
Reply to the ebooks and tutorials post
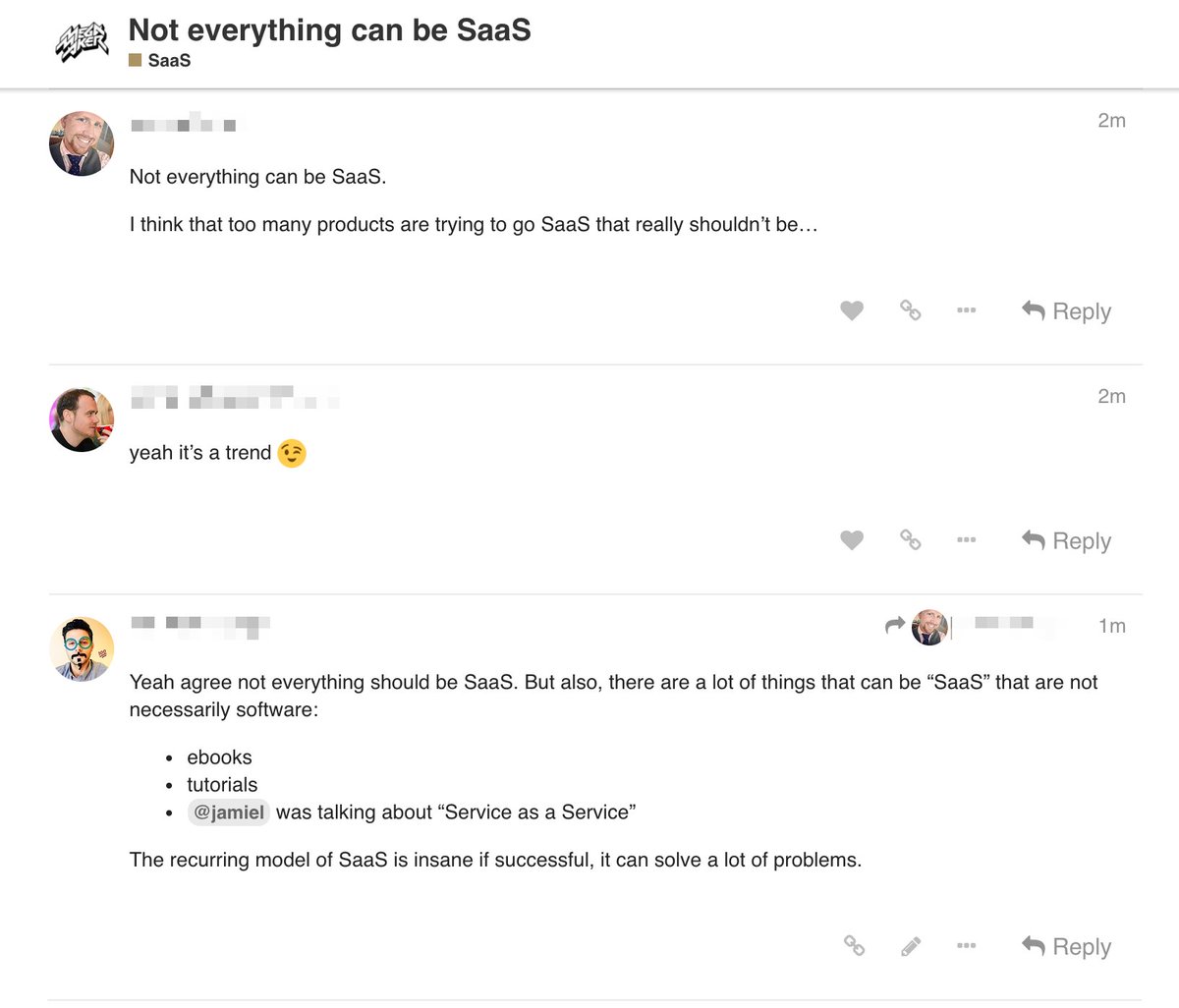(x=1067, y=947)
